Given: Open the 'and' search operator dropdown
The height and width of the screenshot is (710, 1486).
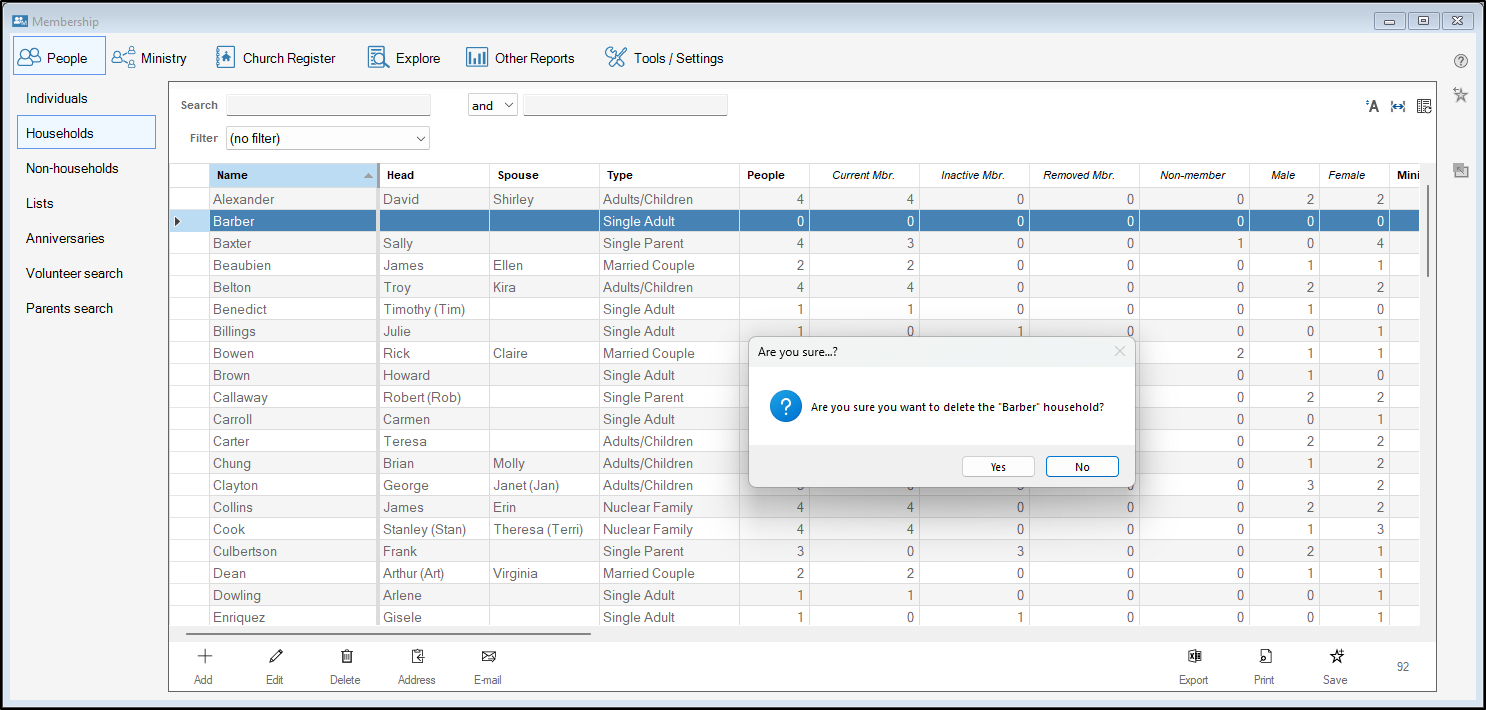Looking at the screenshot, I should coord(492,105).
